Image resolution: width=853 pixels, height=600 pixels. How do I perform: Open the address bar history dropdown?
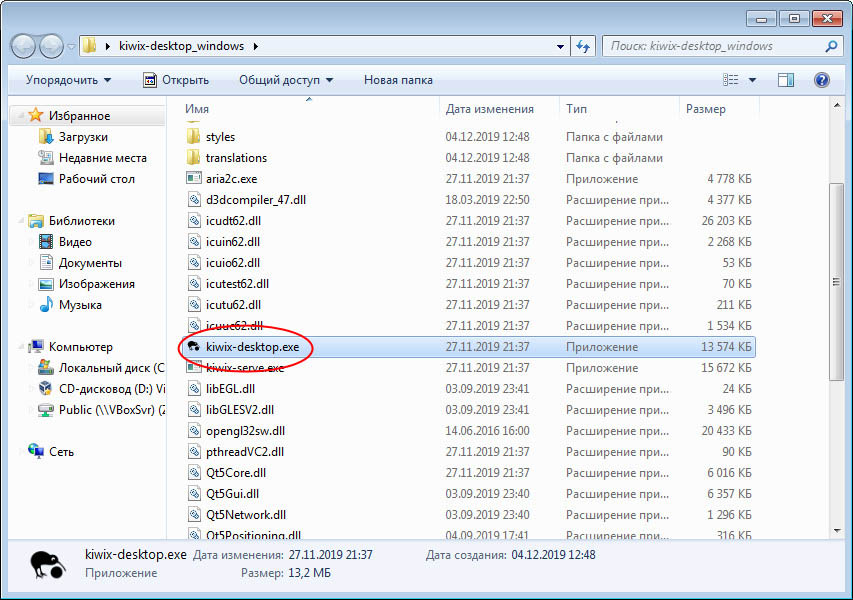pos(560,47)
